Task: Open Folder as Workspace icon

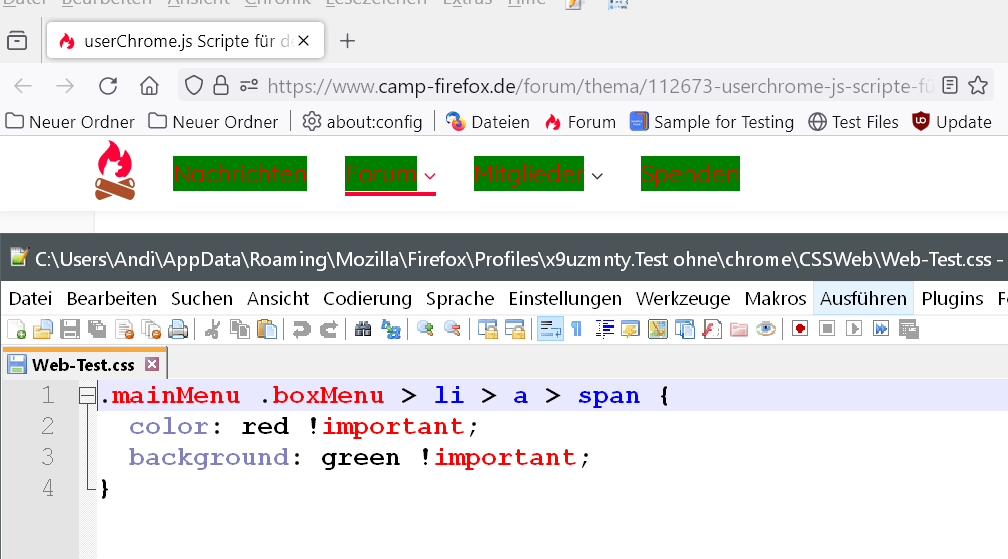Action: [x=739, y=330]
